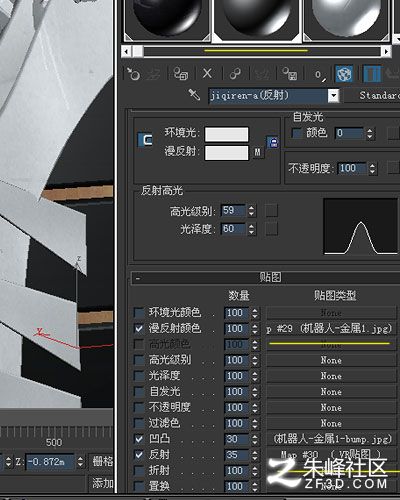Enable 环境光颜色 map checkbox
The image size is (400, 500).
[x=139, y=313]
